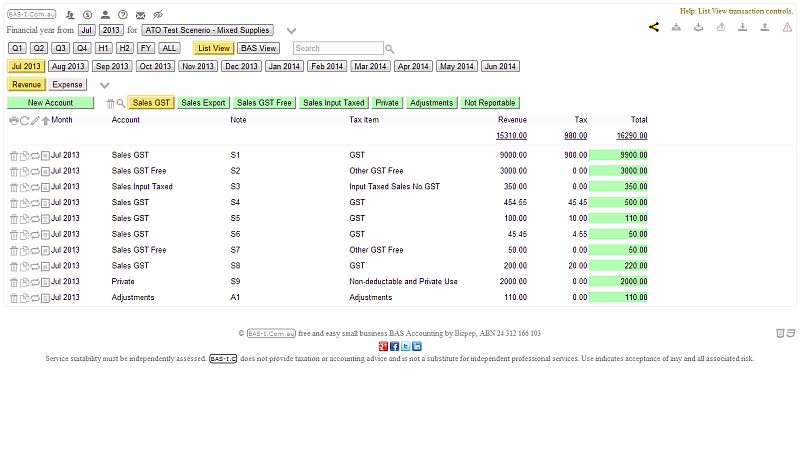
Task: Click the New Account button
Action: point(50,103)
